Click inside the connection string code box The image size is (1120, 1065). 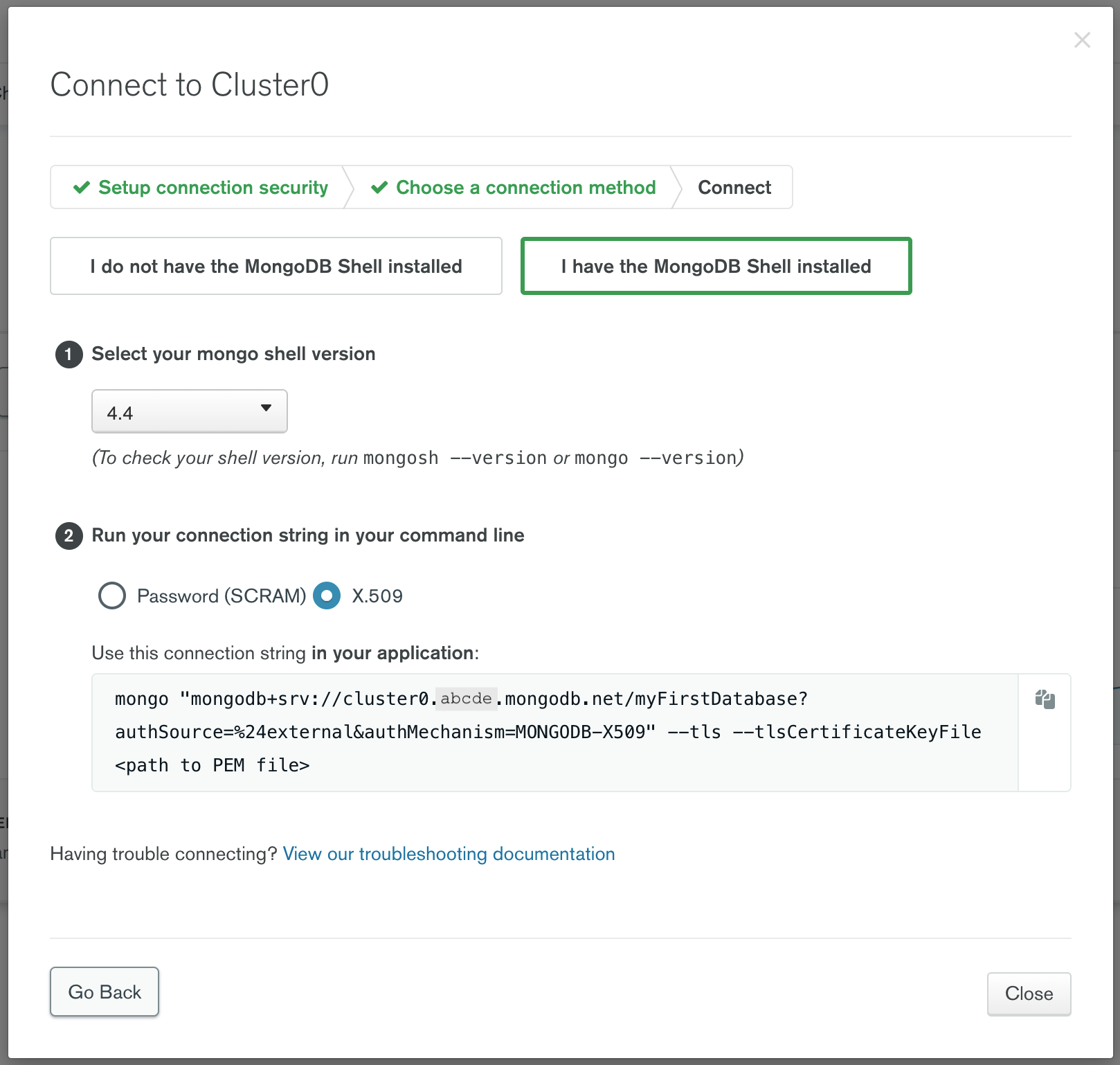(554, 749)
